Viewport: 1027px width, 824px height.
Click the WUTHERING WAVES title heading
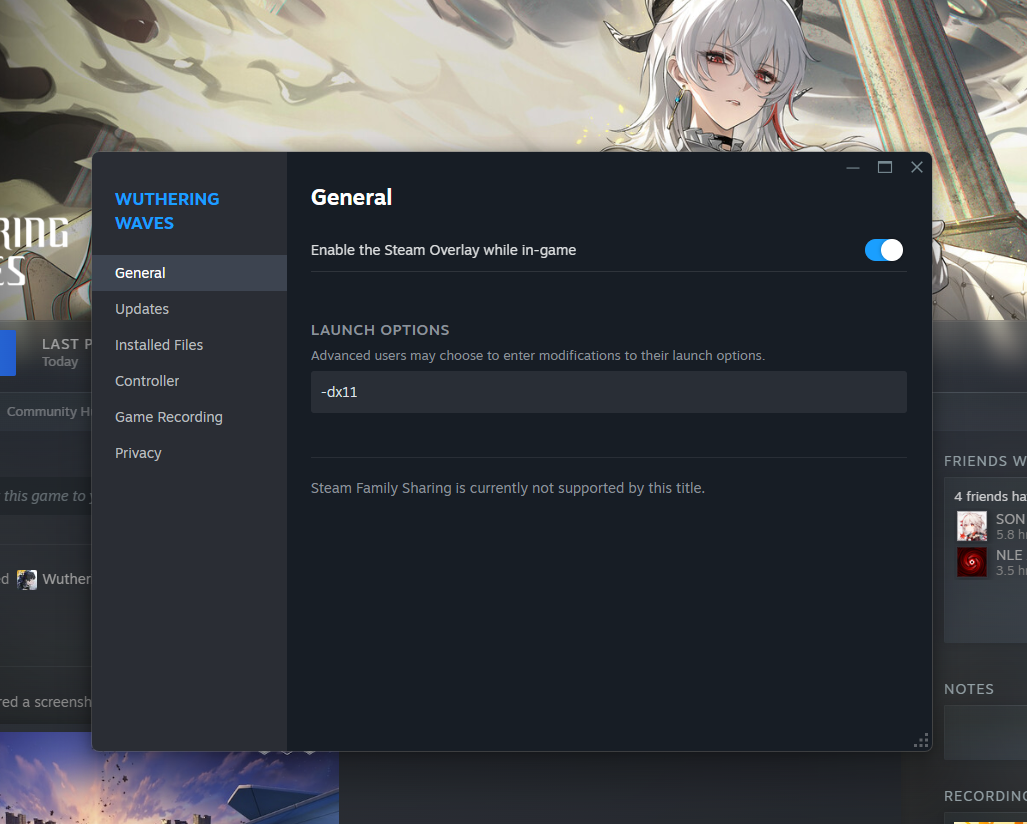167,211
